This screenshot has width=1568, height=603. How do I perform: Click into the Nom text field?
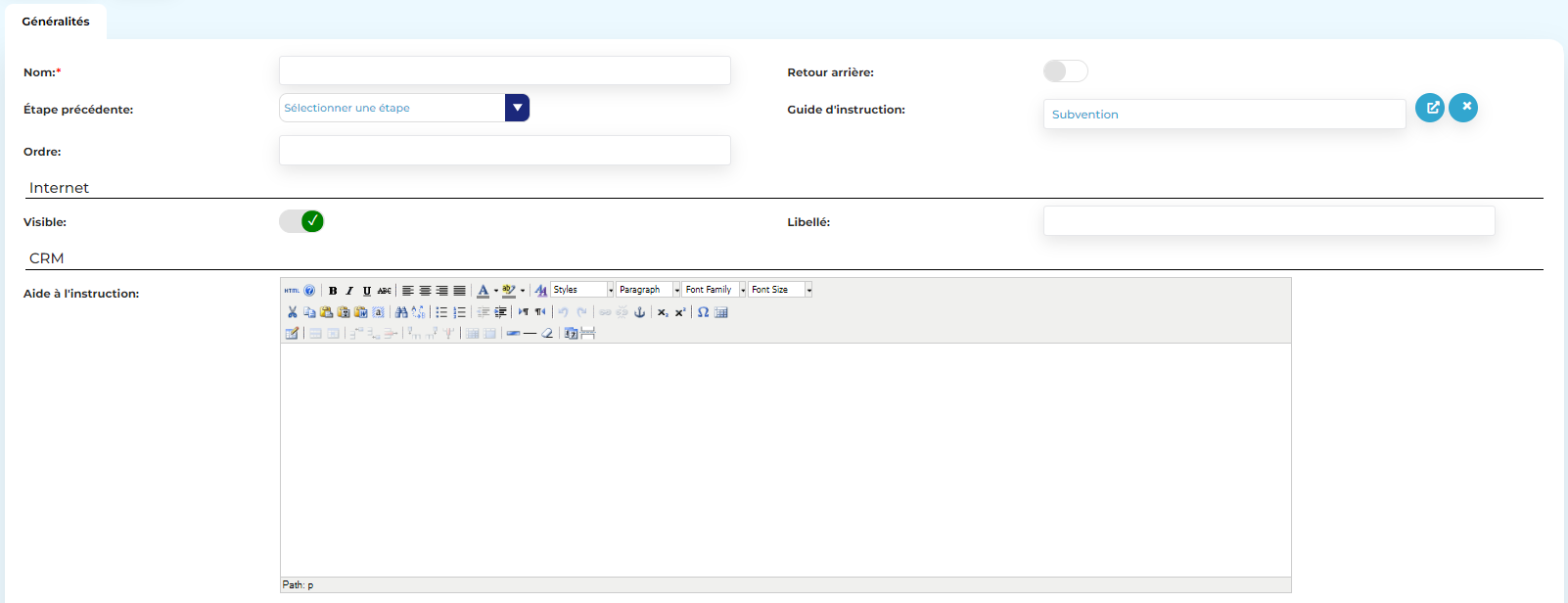(504, 70)
